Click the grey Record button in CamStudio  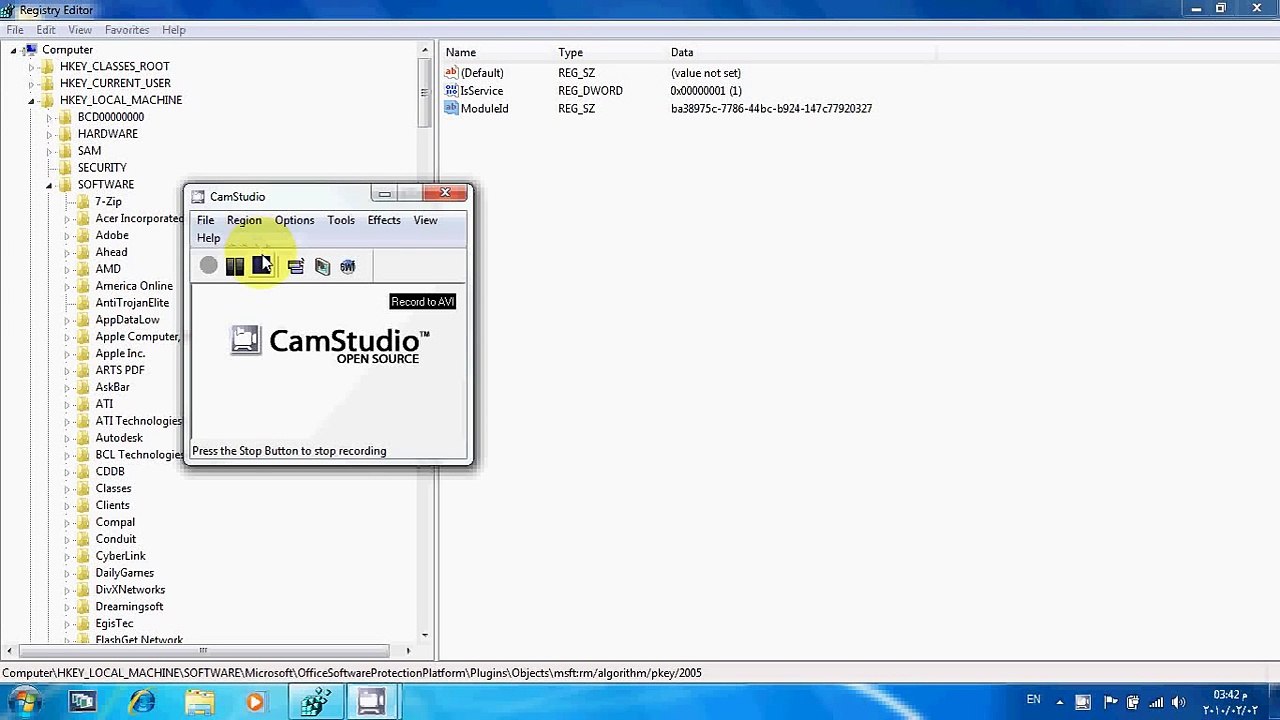click(208, 265)
